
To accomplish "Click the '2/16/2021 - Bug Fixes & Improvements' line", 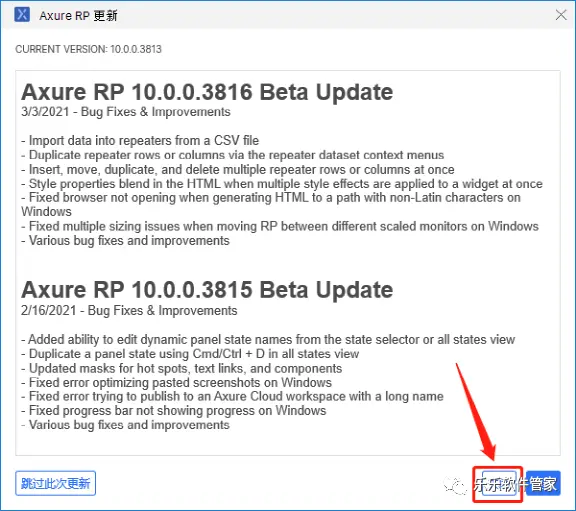I will [129, 310].
